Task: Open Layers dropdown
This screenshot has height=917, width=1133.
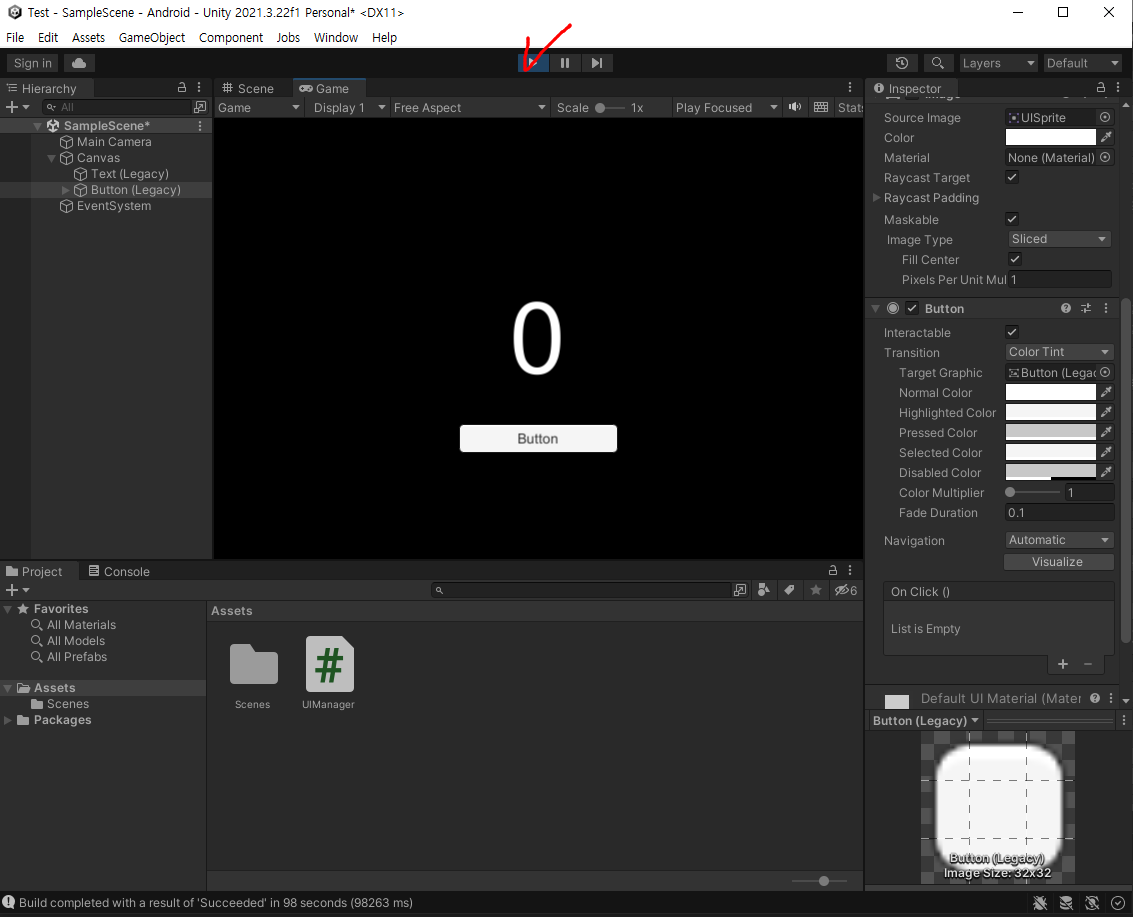Action: coord(999,63)
